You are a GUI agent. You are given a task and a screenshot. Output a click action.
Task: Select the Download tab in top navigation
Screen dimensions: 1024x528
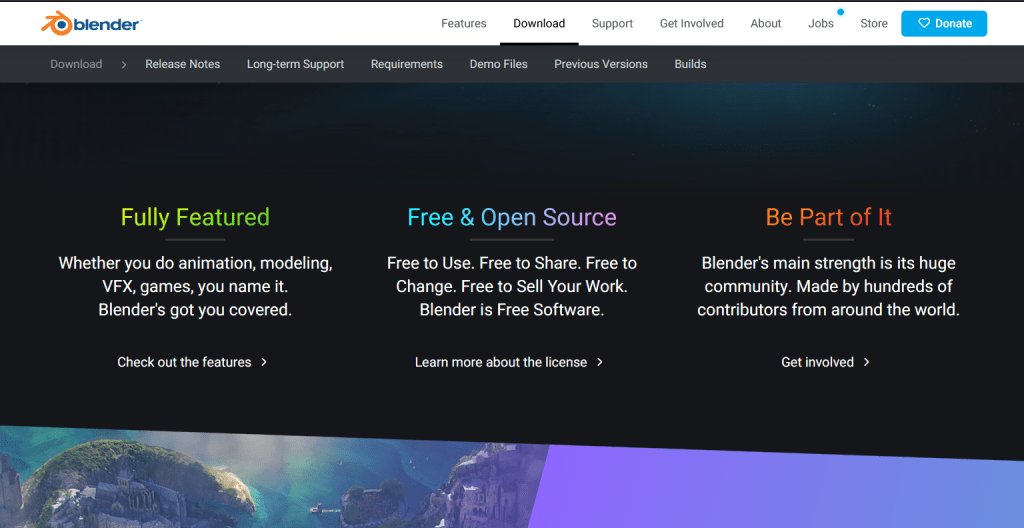[x=539, y=24]
